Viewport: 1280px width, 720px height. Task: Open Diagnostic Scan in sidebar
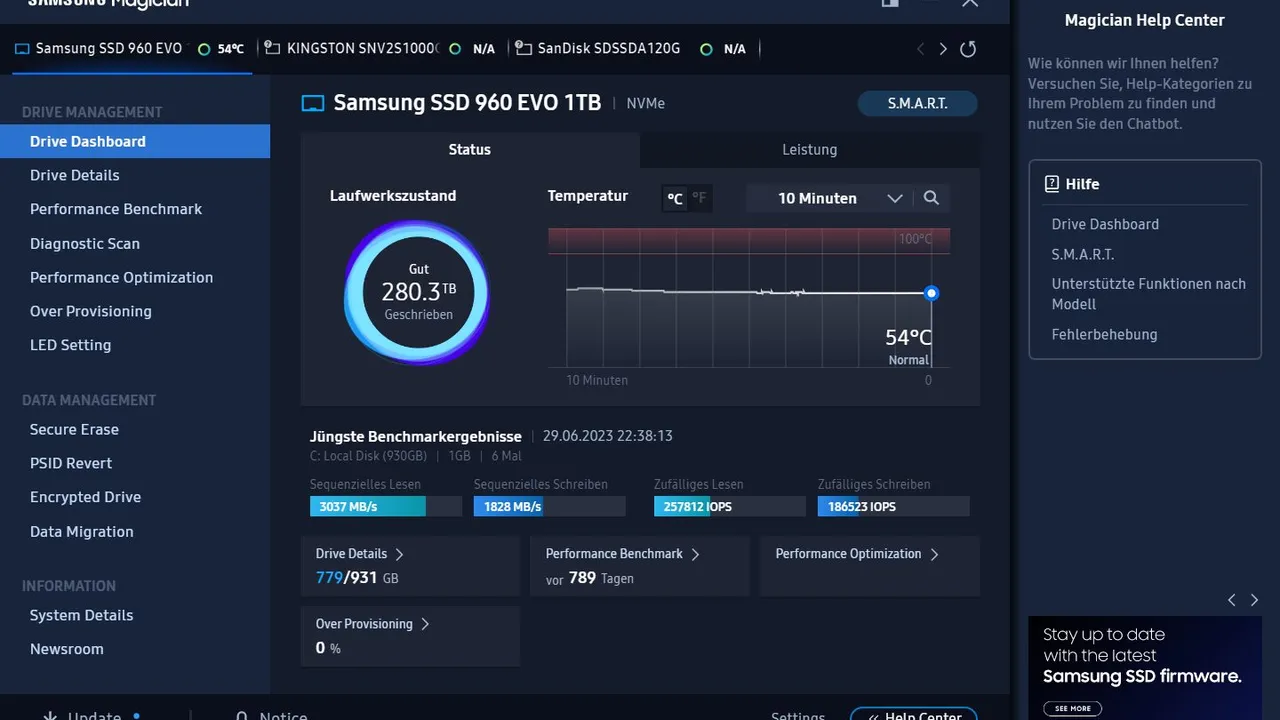[135, 243]
